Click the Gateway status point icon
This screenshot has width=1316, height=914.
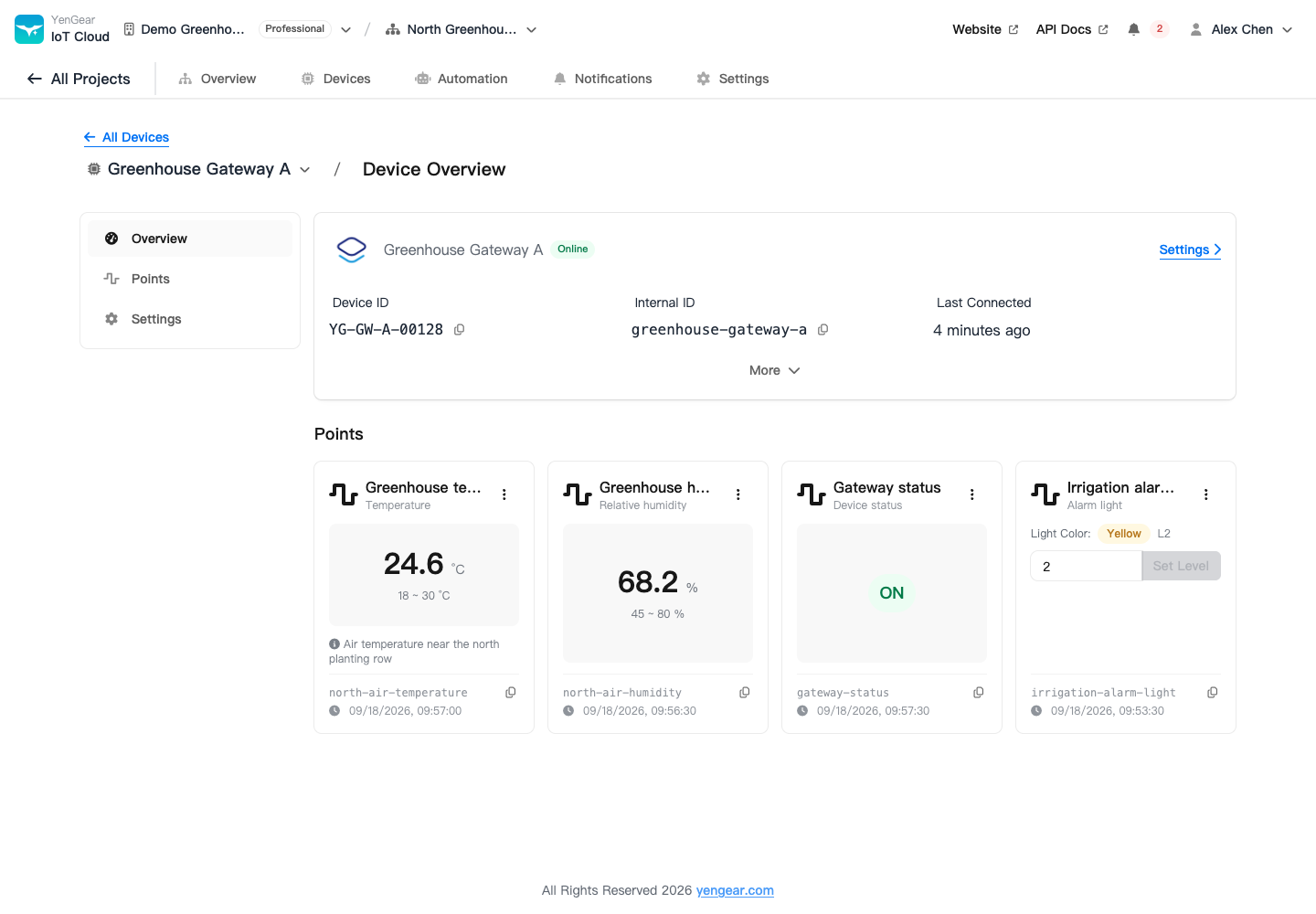point(812,494)
